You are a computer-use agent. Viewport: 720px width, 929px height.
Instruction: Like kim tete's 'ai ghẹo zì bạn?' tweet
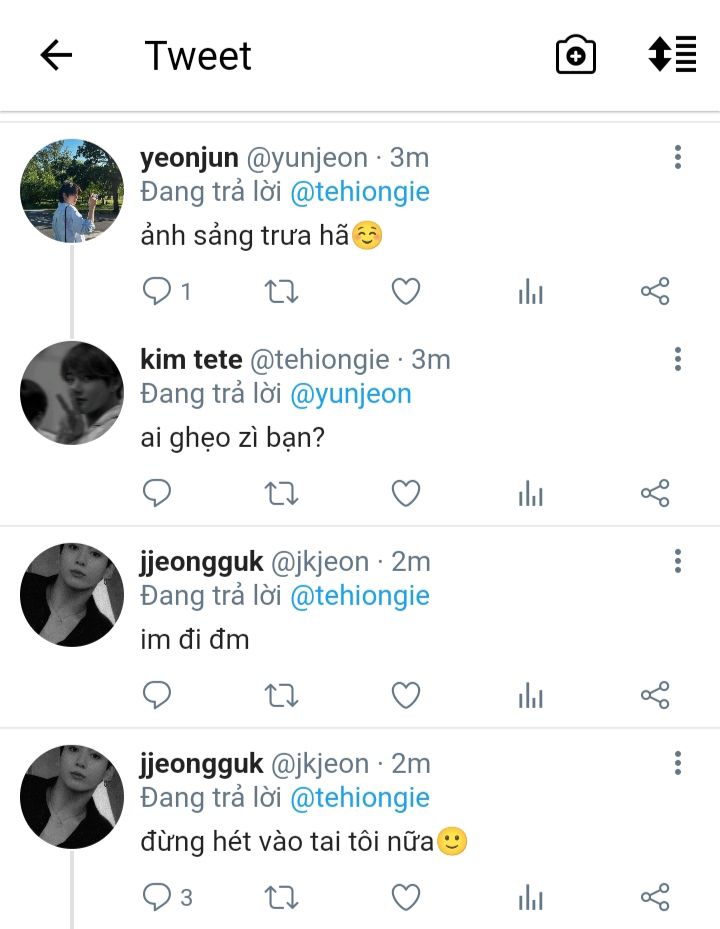(406, 494)
